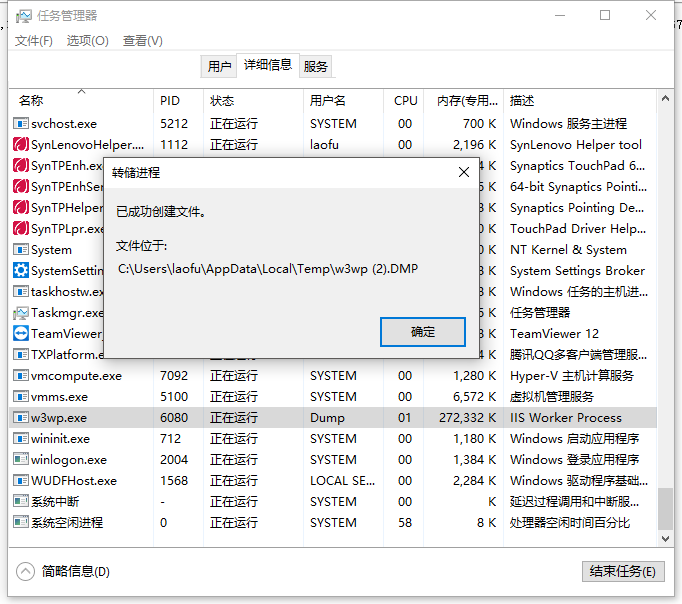Screen dimensions: 682x604
Task: Click the w3wp.exe process icon
Action: (20, 417)
